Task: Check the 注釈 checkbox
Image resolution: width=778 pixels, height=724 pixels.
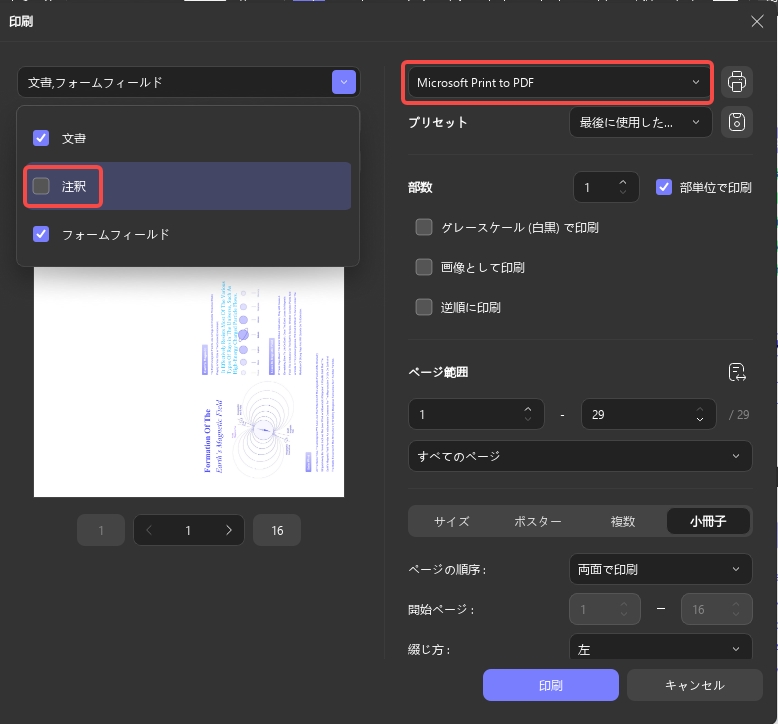Action: coord(41,186)
